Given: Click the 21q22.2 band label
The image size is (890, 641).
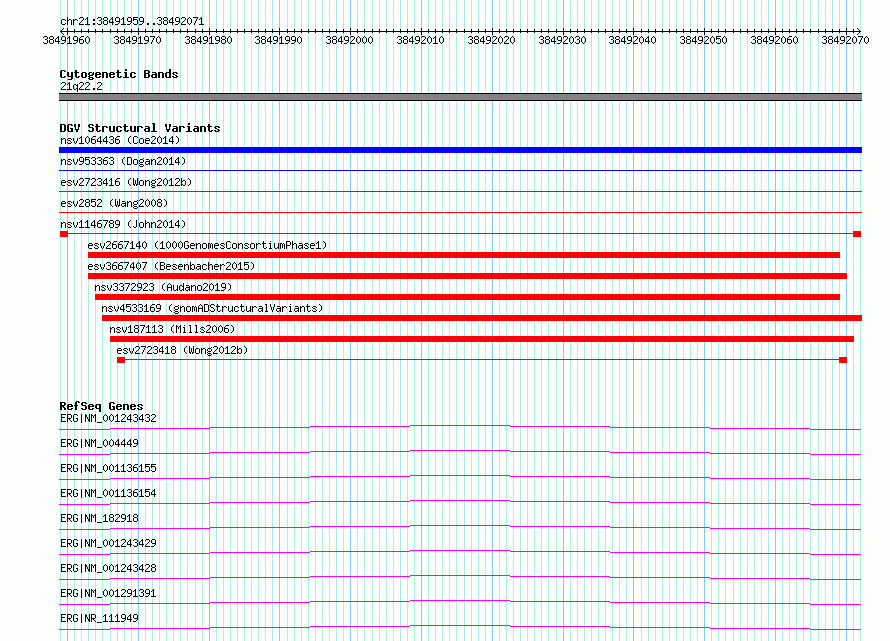Looking at the screenshot, I should [81, 86].
